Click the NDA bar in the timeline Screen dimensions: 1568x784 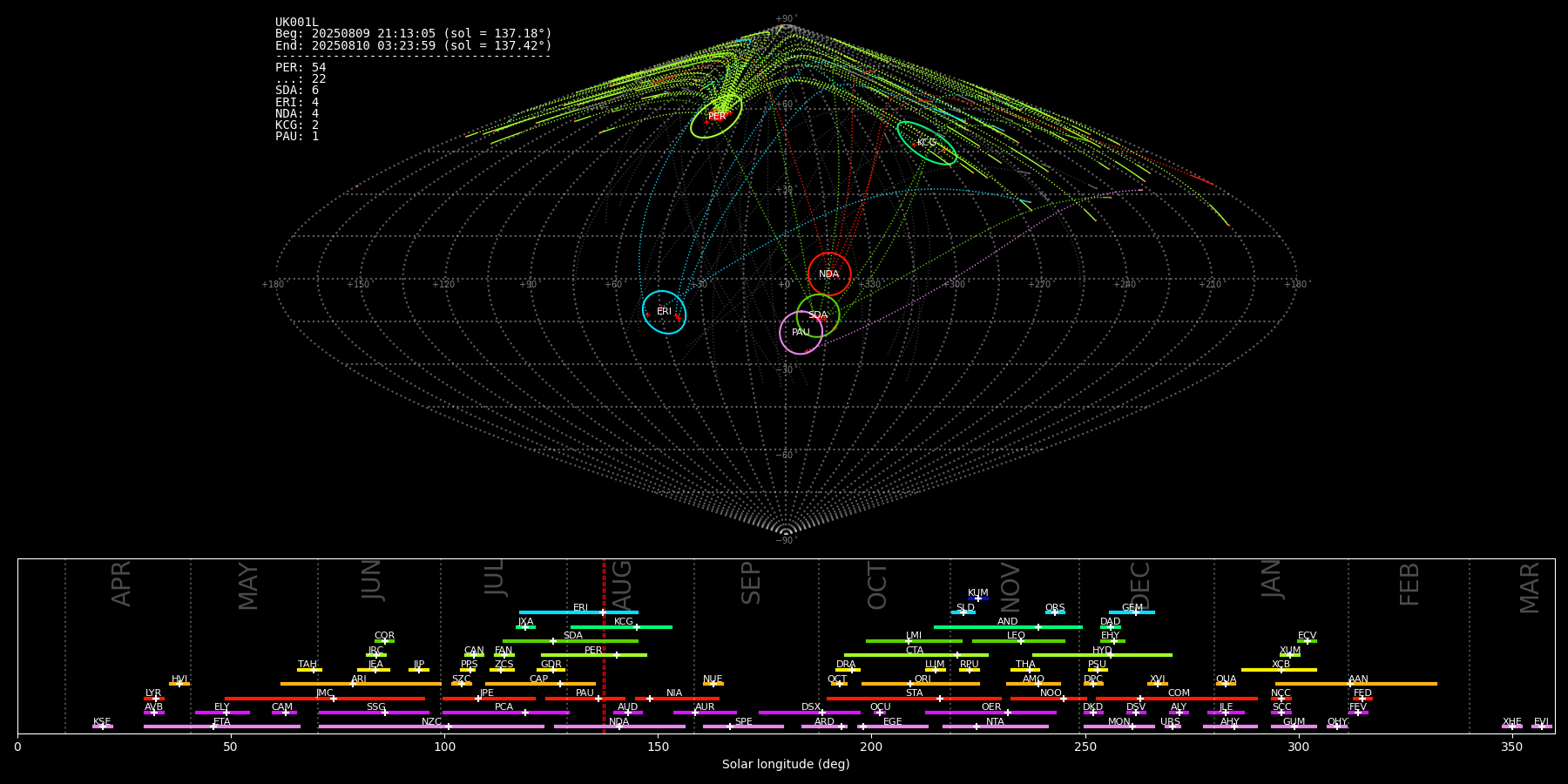pos(619,727)
